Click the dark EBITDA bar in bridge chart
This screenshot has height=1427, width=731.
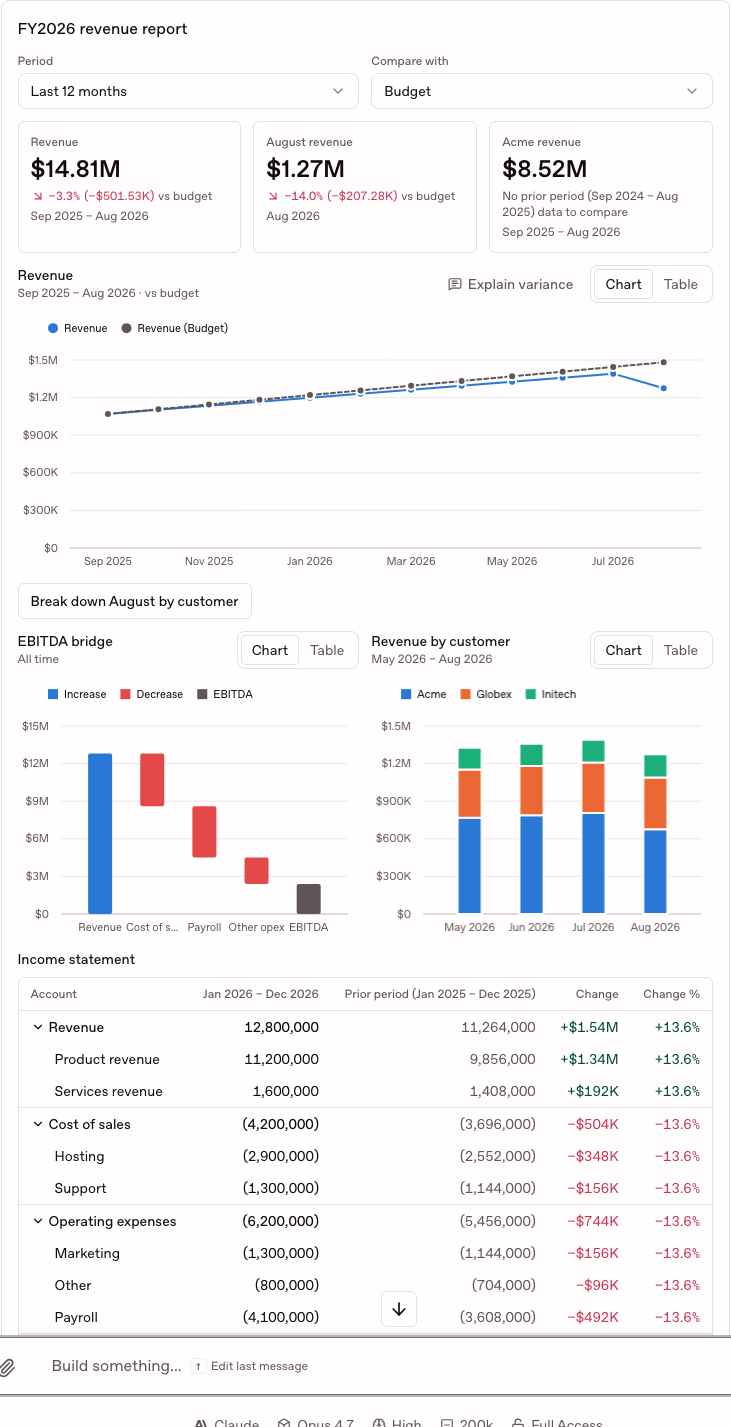tap(309, 899)
